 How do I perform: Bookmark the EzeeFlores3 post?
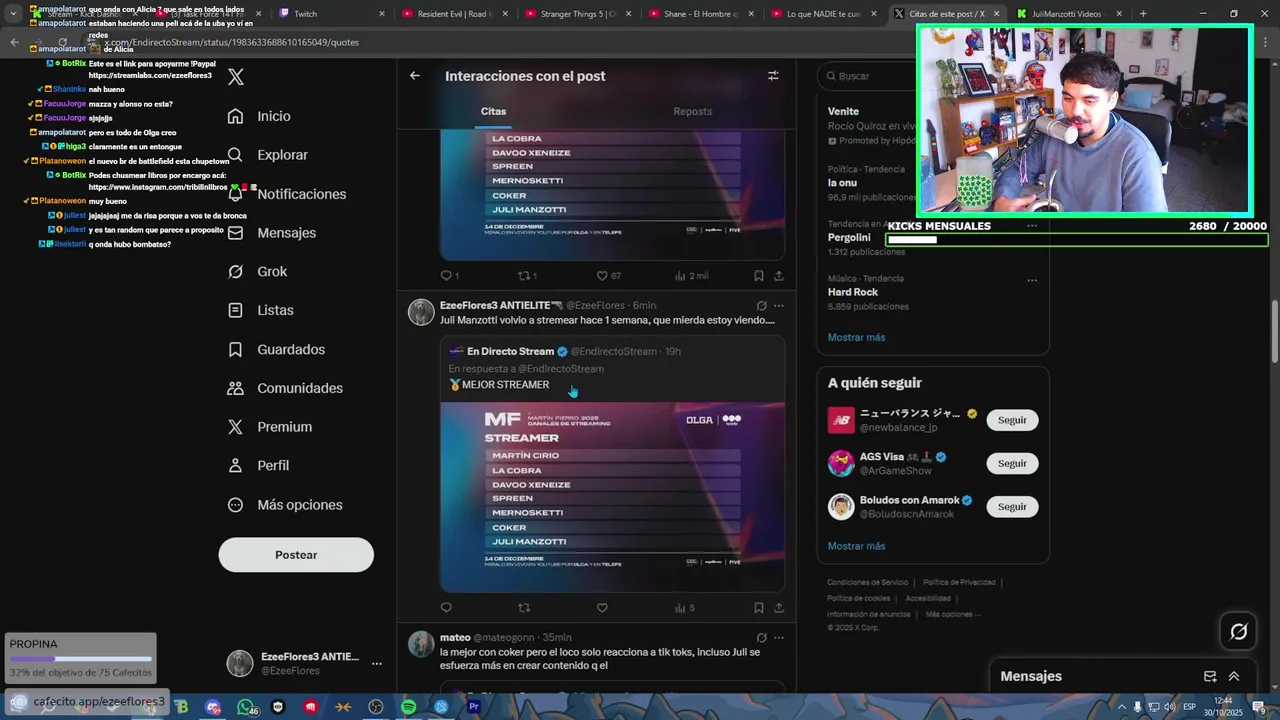[x=759, y=608]
